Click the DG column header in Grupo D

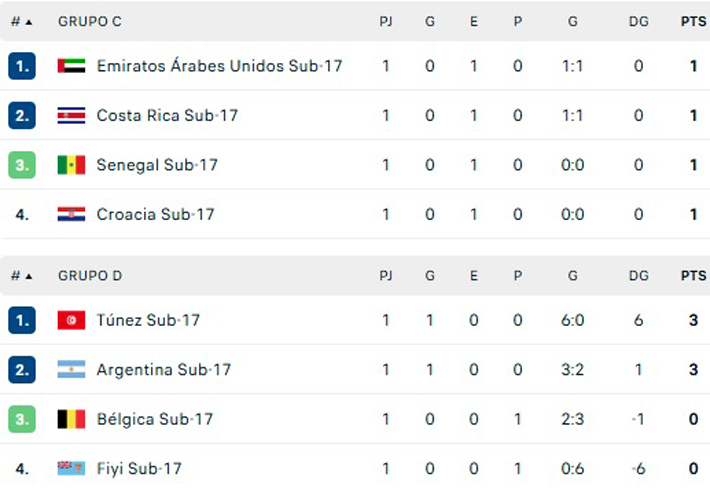click(638, 275)
